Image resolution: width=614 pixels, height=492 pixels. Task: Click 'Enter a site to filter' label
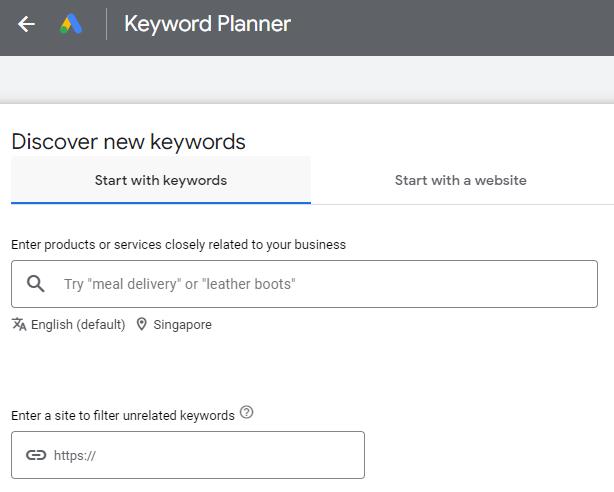tap(123, 415)
